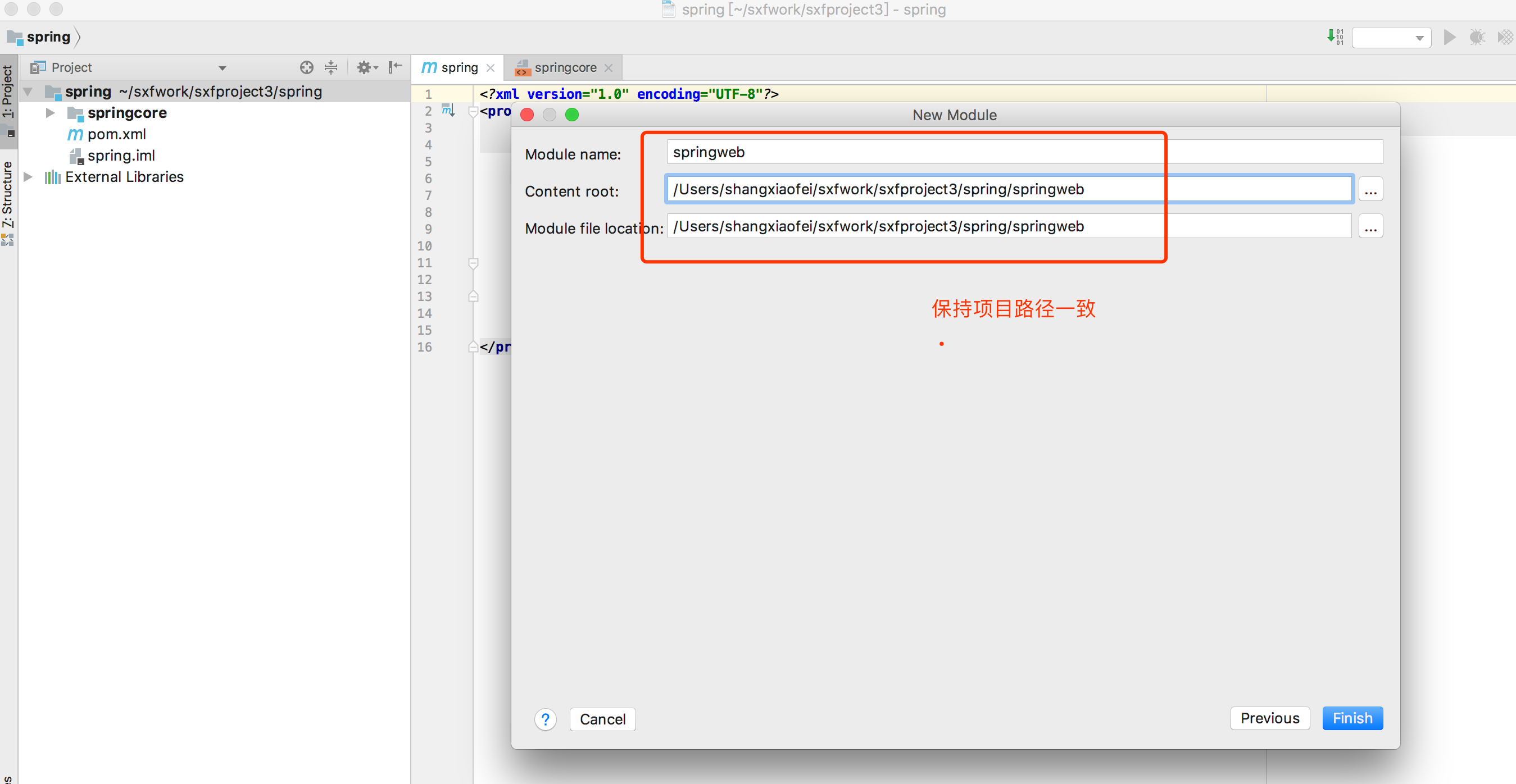
Task: Click the Module name input field
Action: (1024, 152)
